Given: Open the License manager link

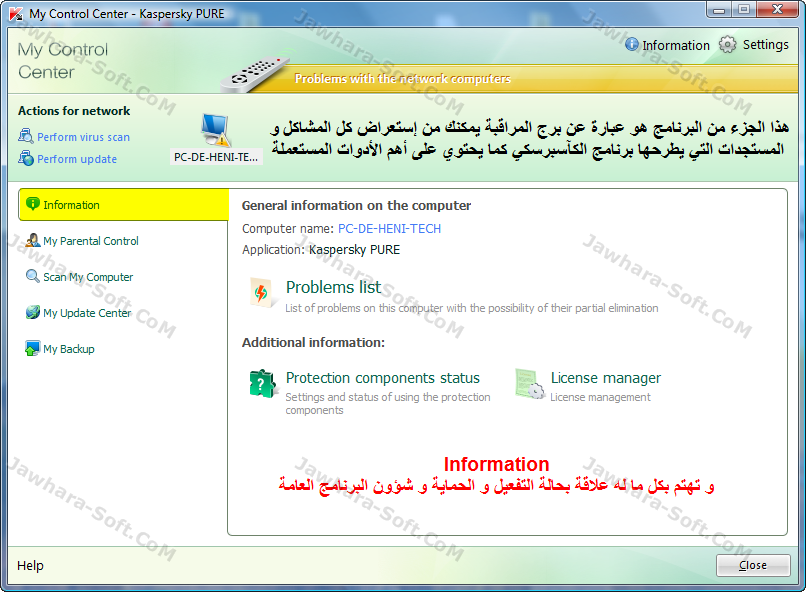Looking at the screenshot, I should [606, 378].
